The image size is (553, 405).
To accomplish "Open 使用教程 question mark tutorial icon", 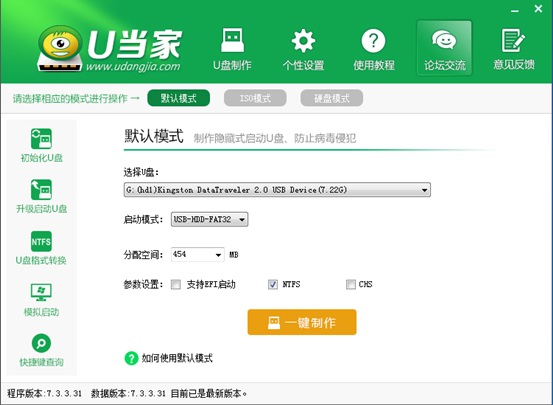I will point(373,41).
